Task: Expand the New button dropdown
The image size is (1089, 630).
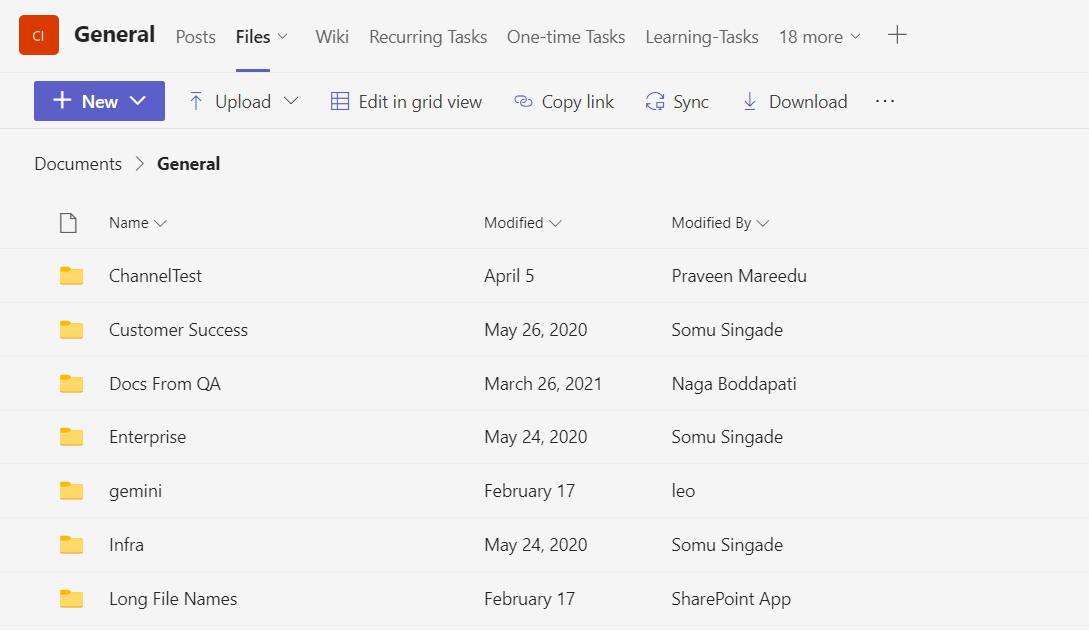Action: (139, 101)
